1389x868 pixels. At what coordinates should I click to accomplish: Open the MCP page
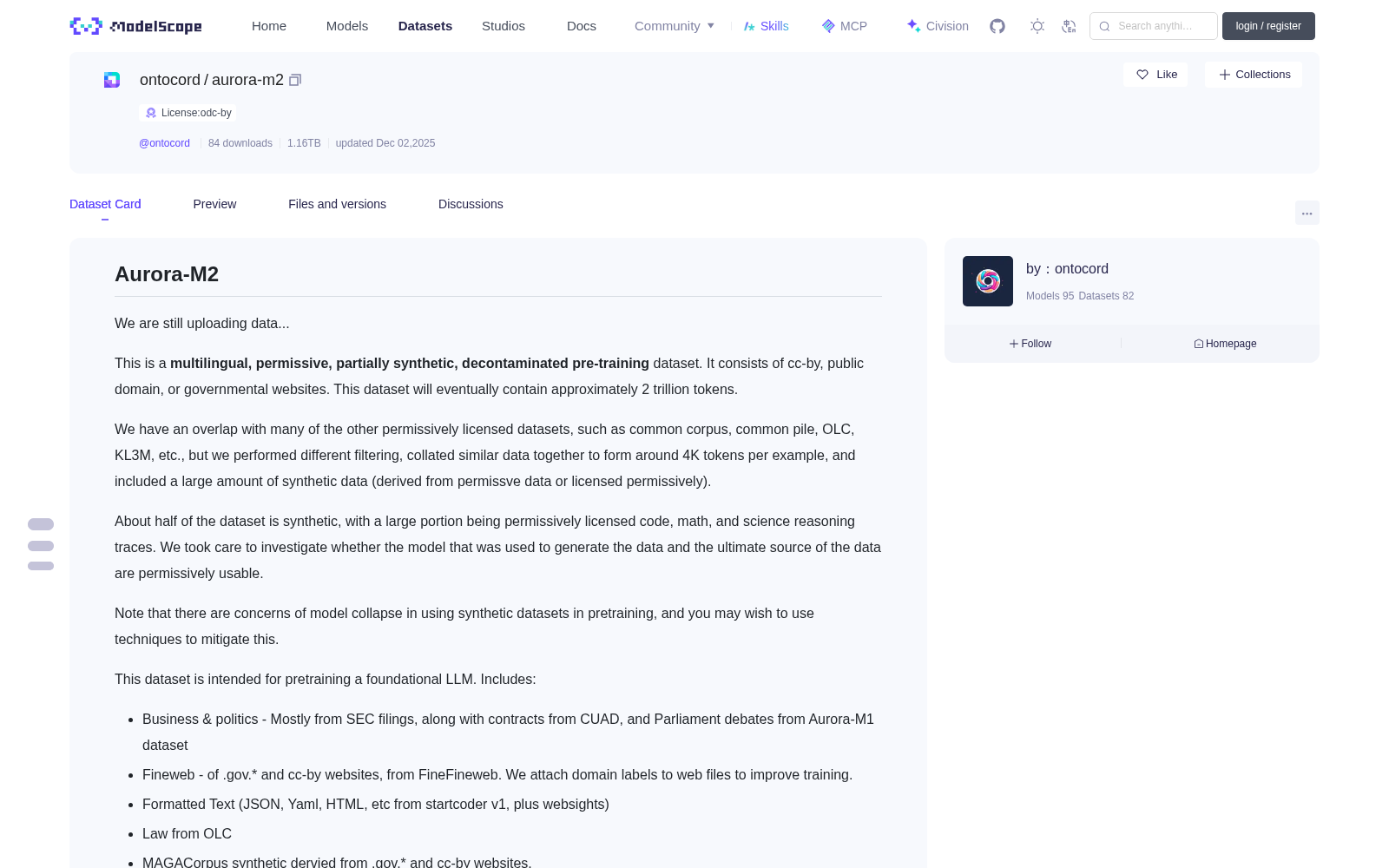845,26
